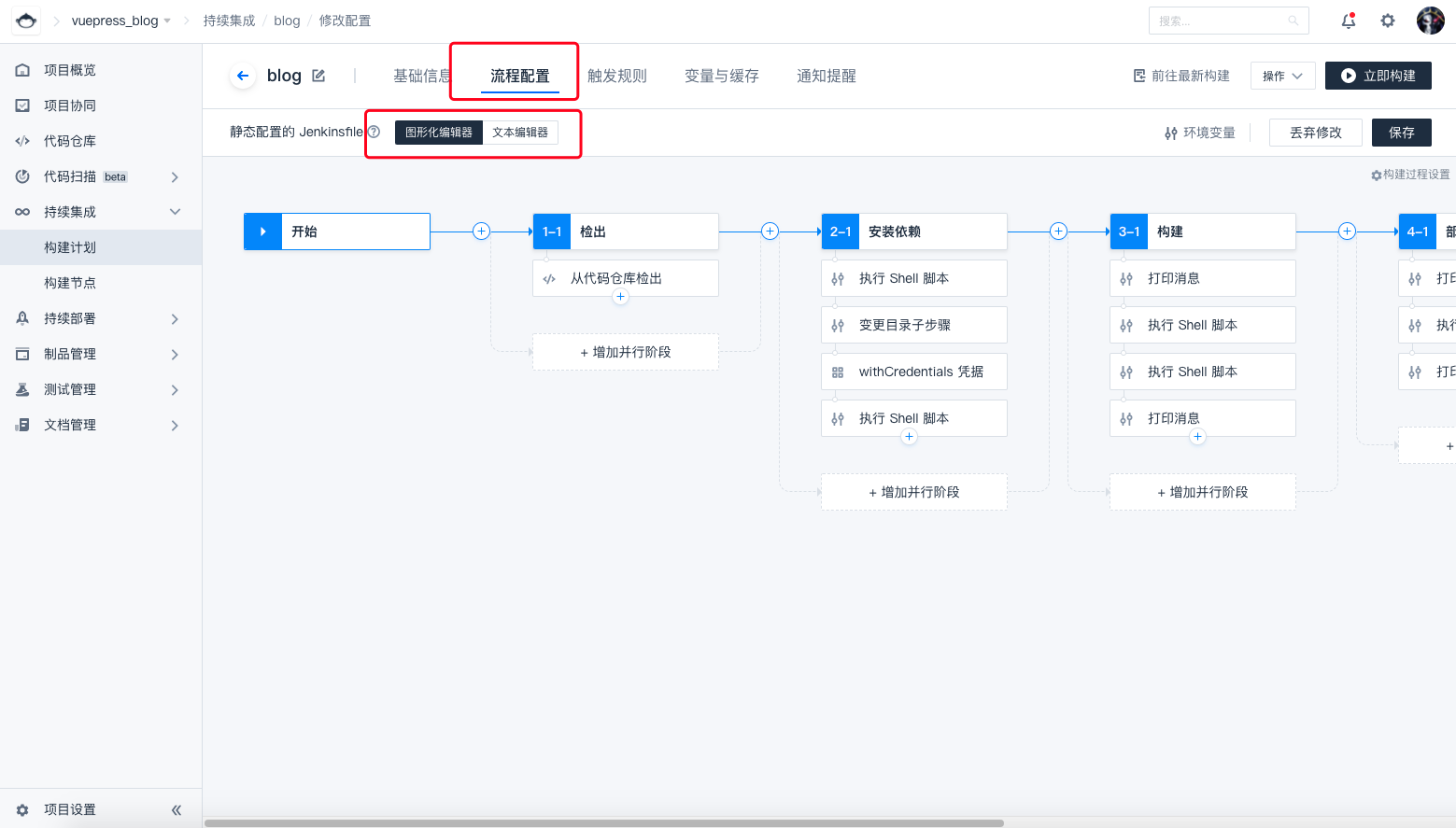This screenshot has height=828, width=1456.
Task: Click the edit pencil icon beside blog
Action: point(318,76)
